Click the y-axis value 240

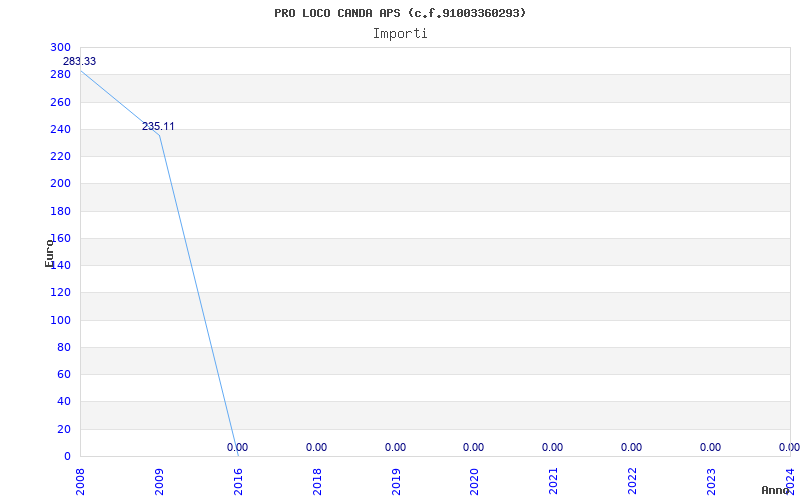(61, 129)
